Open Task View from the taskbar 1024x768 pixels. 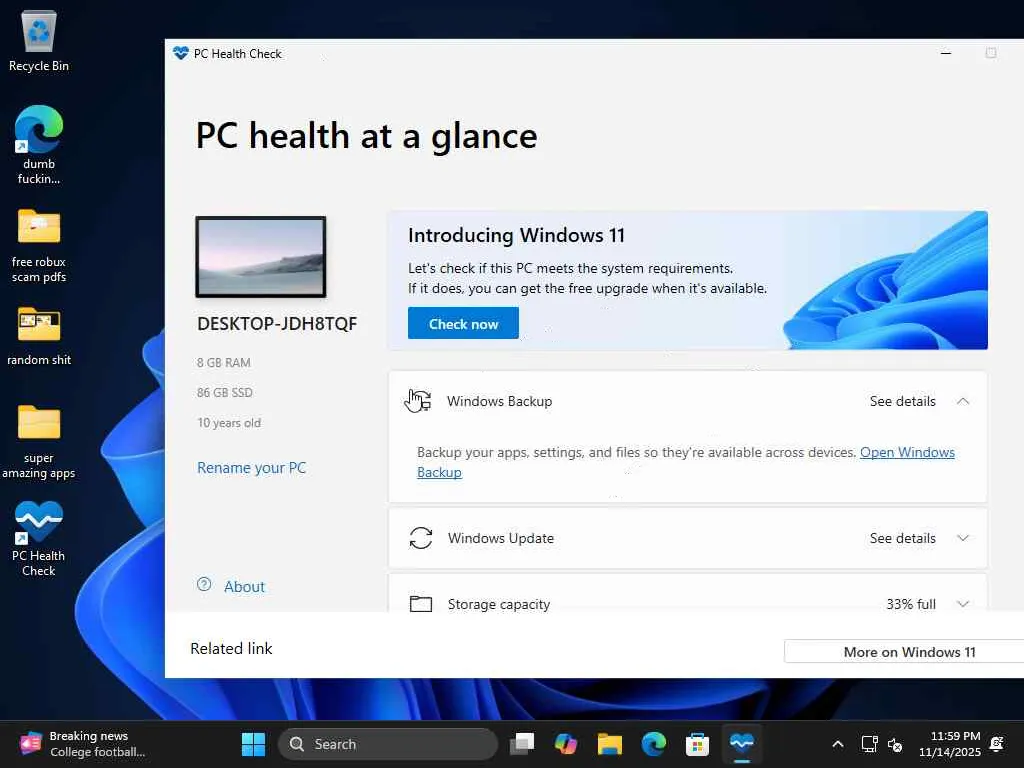(x=522, y=744)
